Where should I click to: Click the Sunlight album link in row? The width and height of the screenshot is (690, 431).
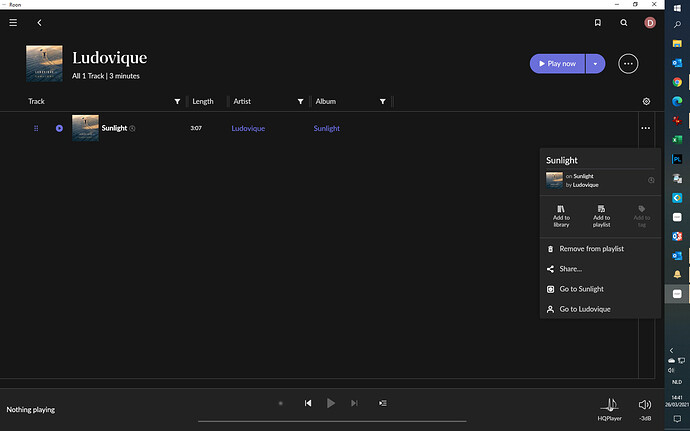coord(327,128)
